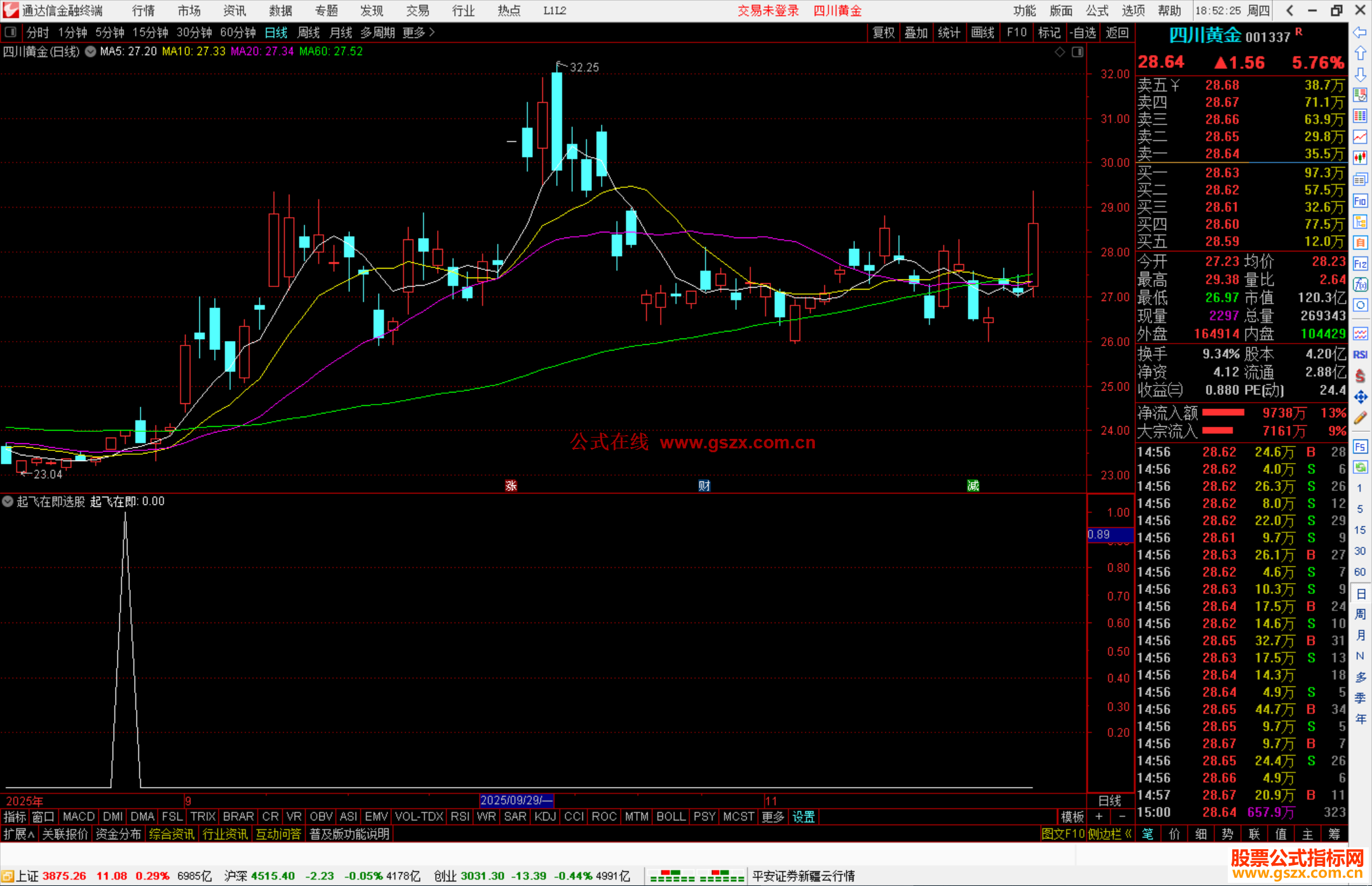Click the 财 marker on chart timeline
Image resolution: width=1372 pixels, height=886 pixels.
tap(704, 486)
